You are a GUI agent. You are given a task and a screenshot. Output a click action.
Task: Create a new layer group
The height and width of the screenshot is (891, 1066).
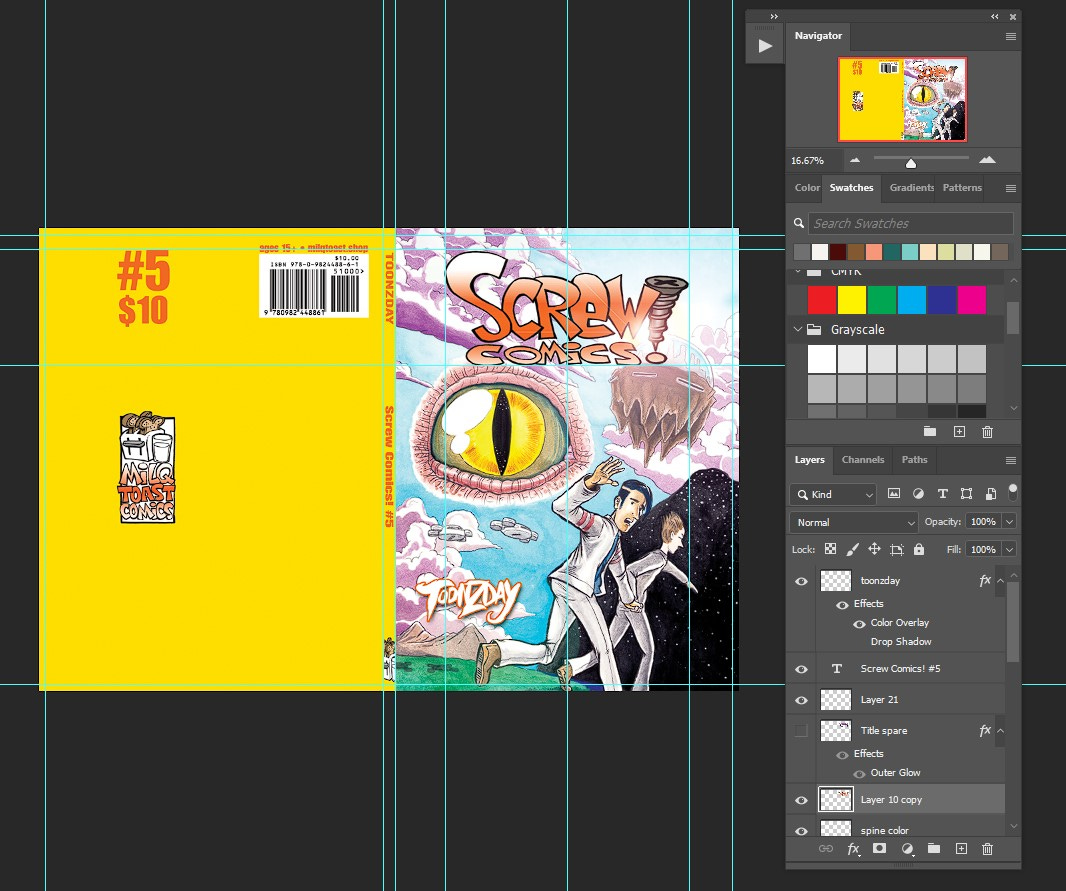(933, 848)
